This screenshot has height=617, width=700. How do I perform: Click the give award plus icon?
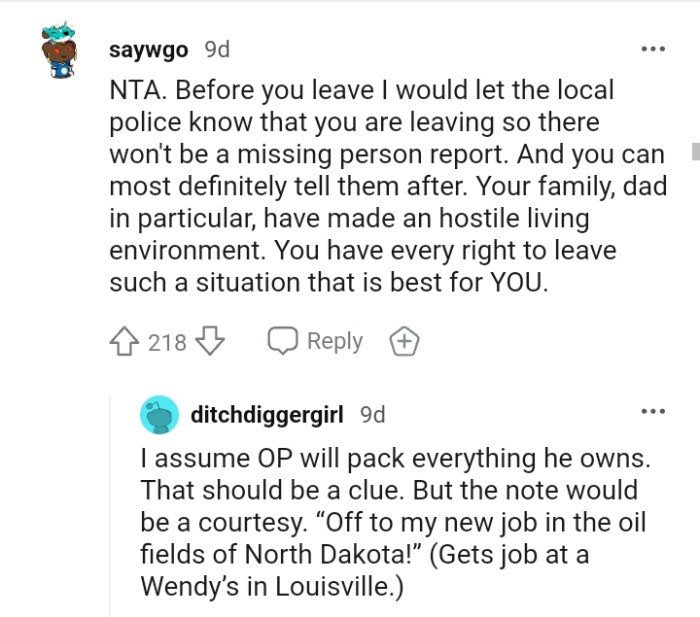(404, 342)
